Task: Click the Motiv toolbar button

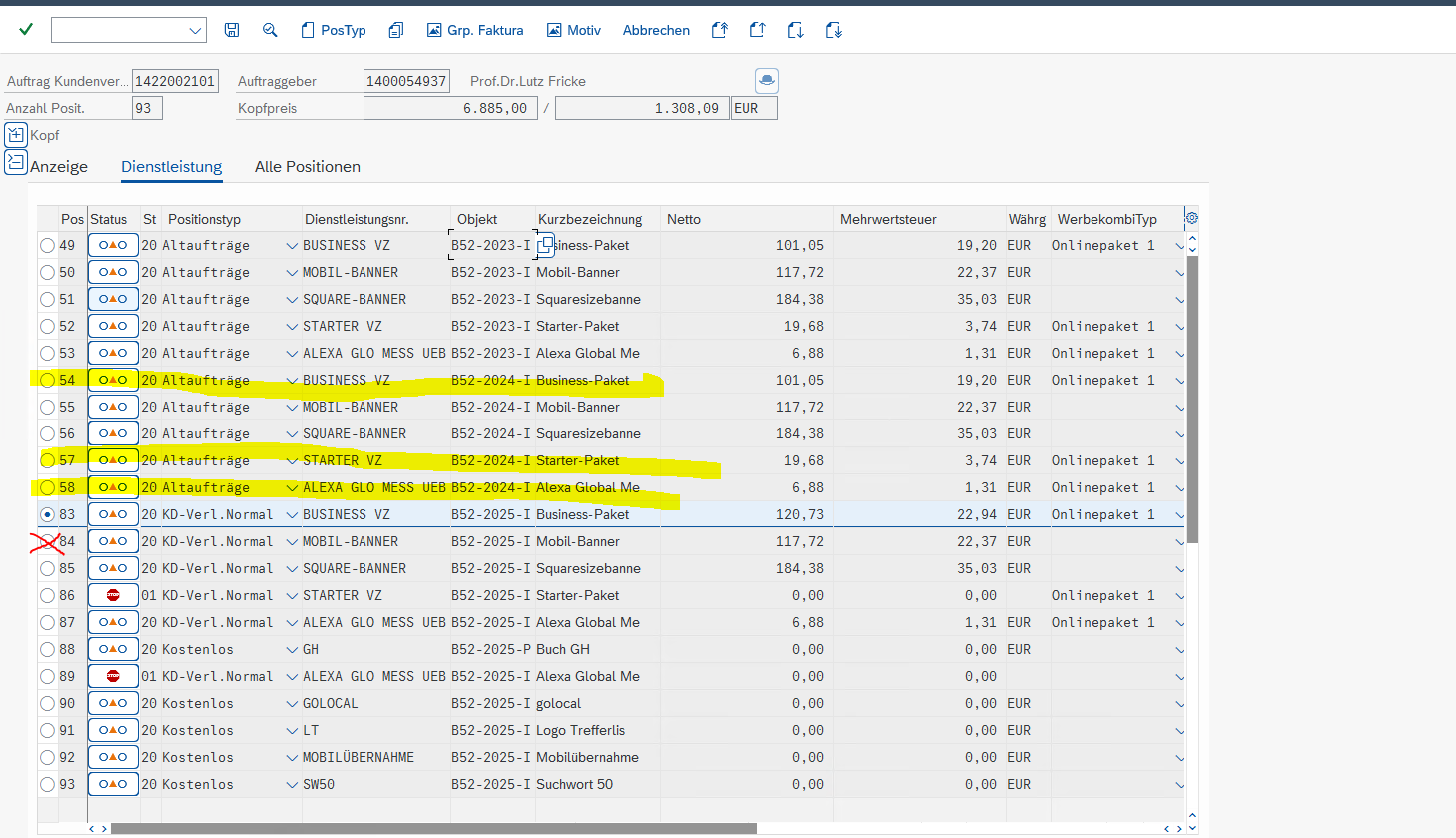Action: click(x=574, y=30)
